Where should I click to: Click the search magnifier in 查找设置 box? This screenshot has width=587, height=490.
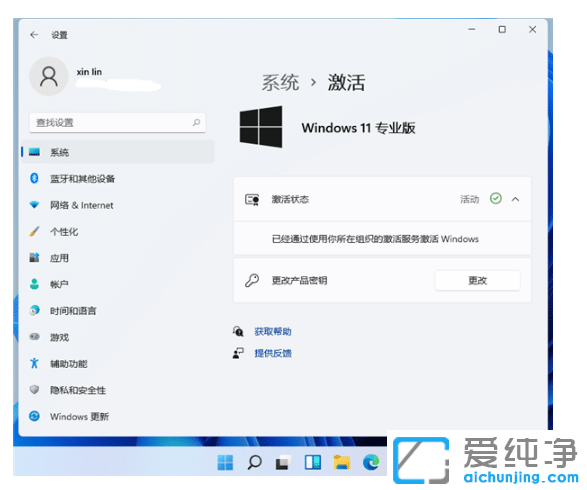pos(196,122)
